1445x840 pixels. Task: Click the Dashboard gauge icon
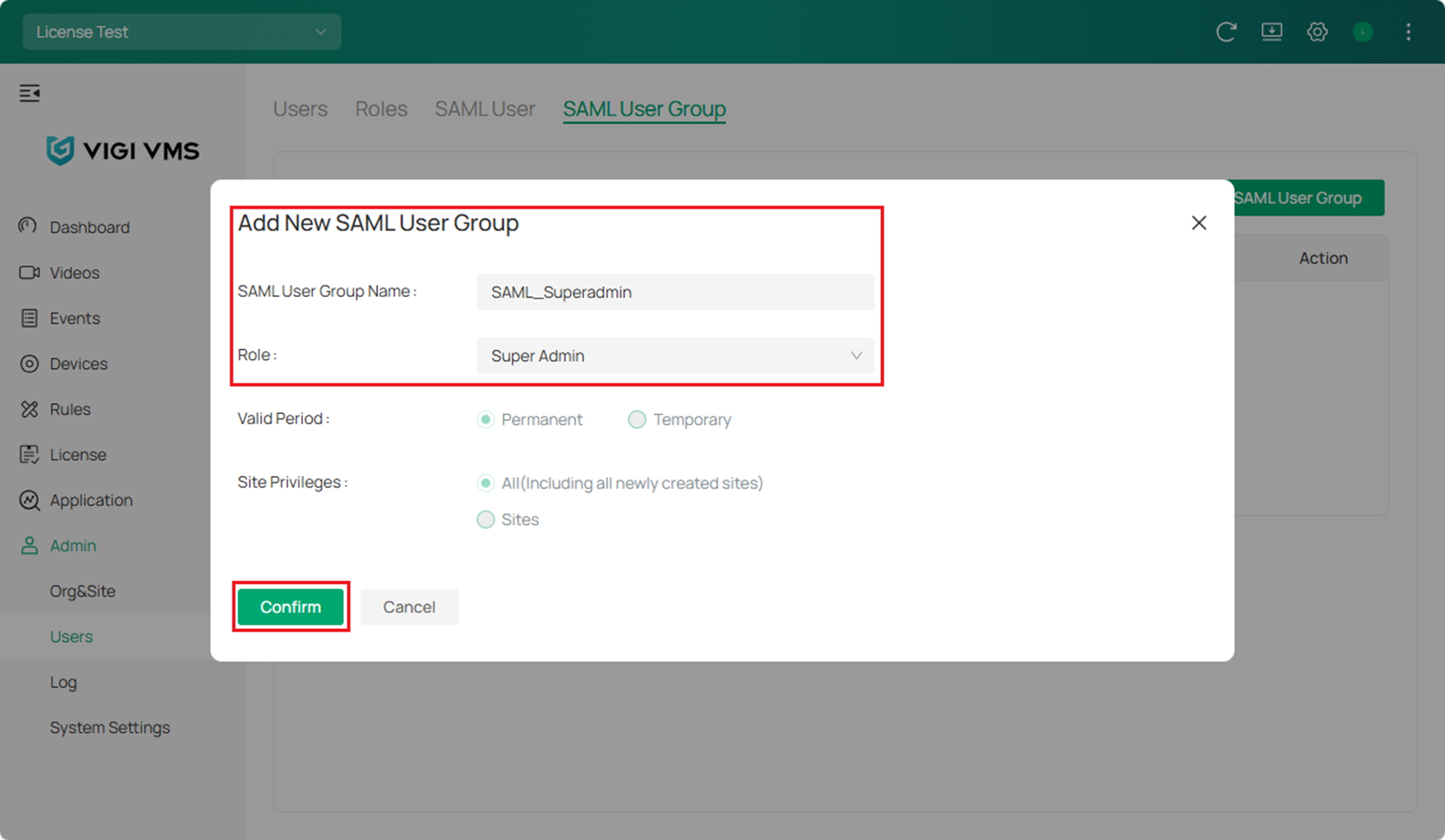coord(28,226)
